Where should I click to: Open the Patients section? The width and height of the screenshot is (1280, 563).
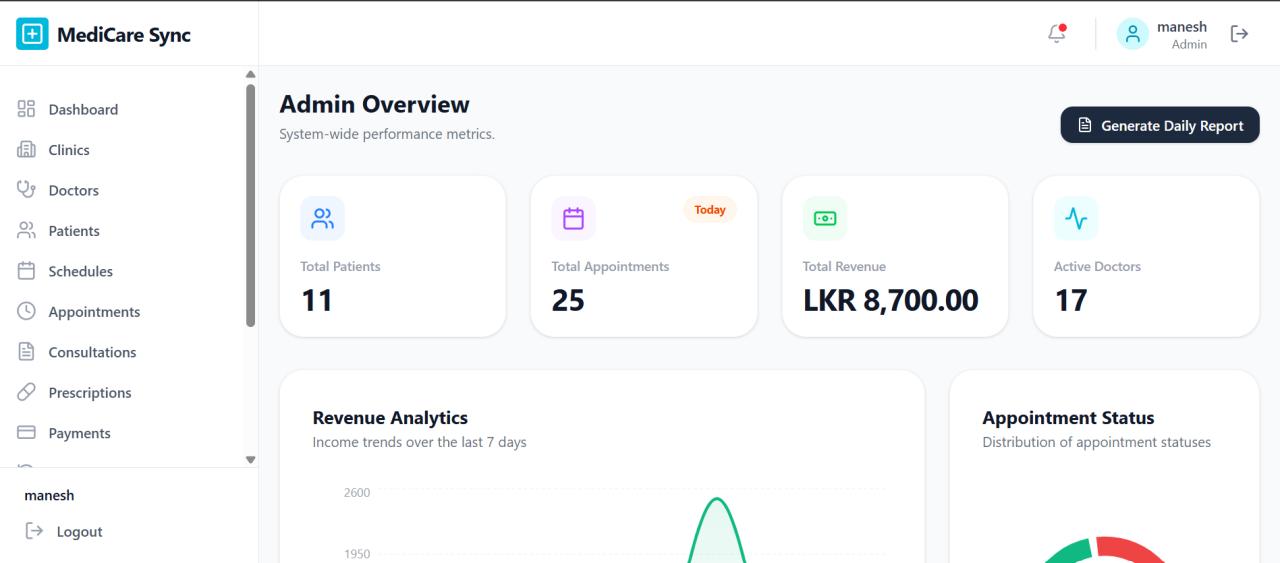[74, 231]
